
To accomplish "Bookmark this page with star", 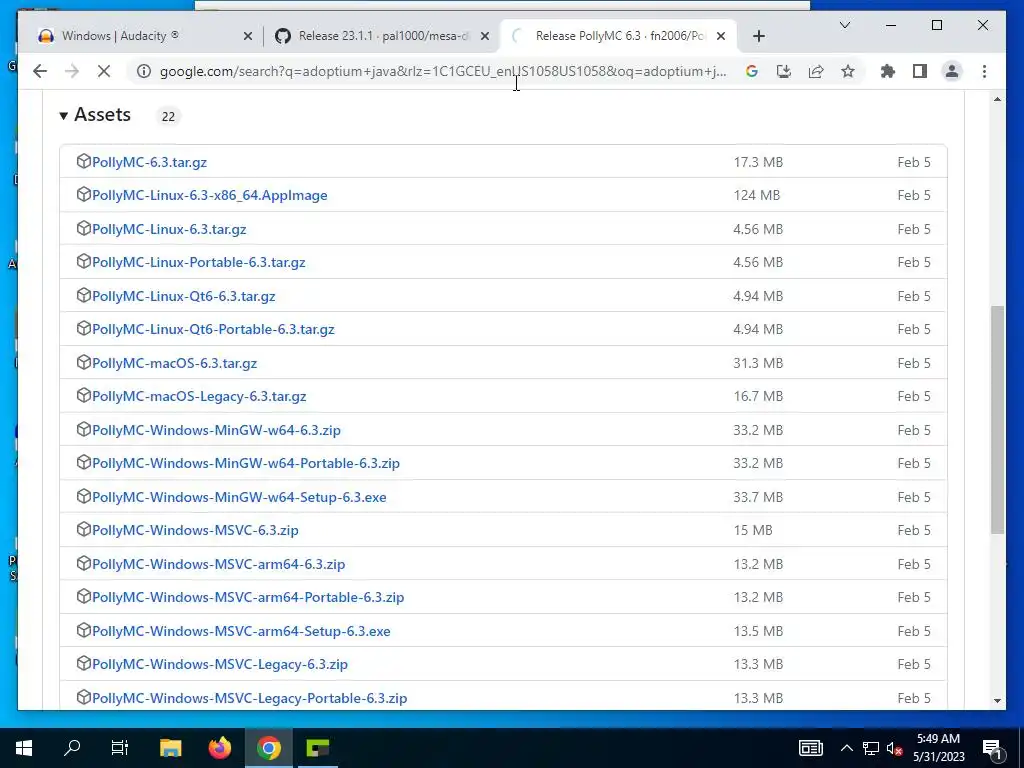I will pyautogui.click(x=848, y=71).
